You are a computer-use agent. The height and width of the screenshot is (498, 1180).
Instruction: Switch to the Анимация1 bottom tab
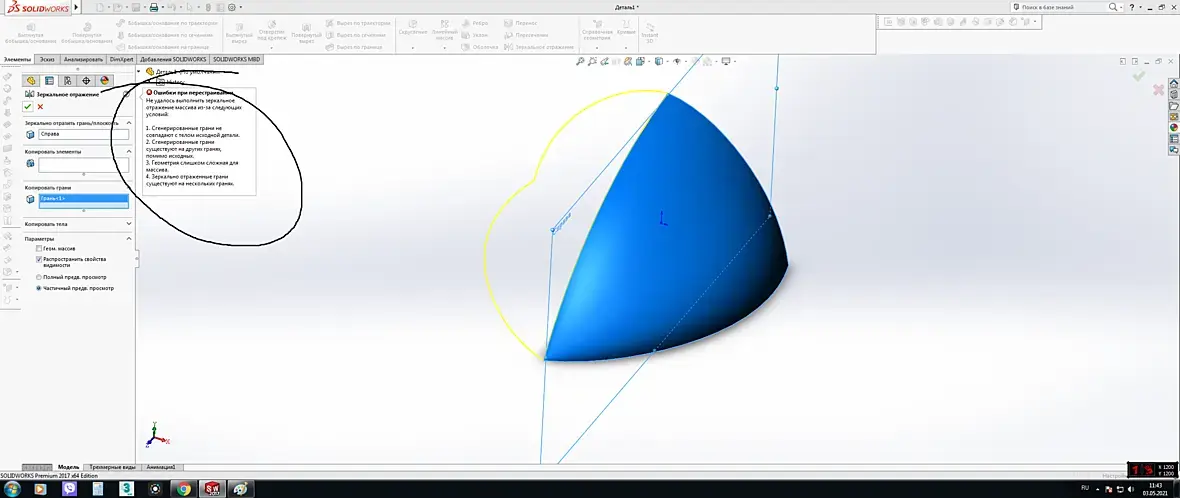pyautogui.click(x=161, y=467)
